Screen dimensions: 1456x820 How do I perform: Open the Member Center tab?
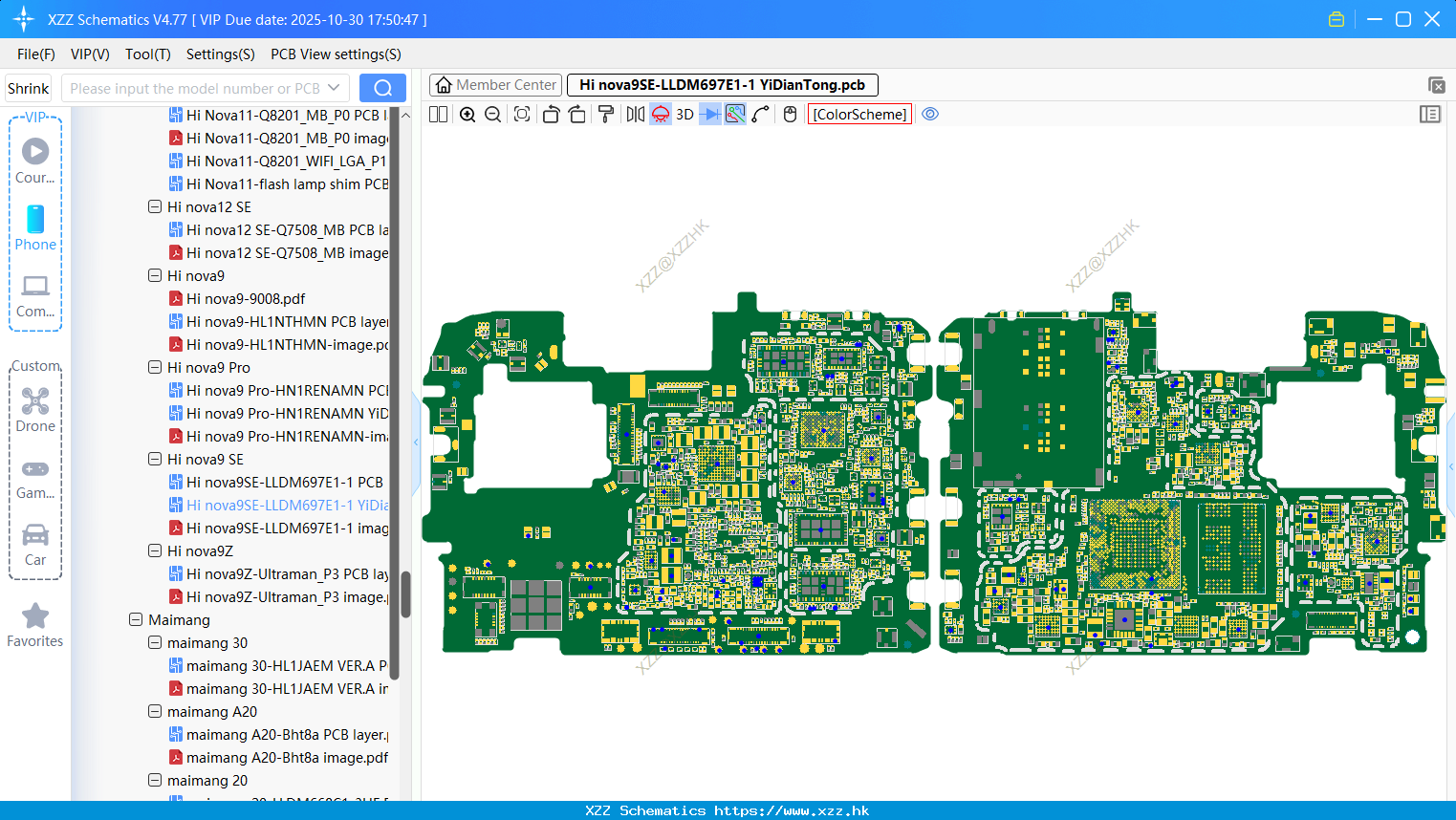click(495, 85)
